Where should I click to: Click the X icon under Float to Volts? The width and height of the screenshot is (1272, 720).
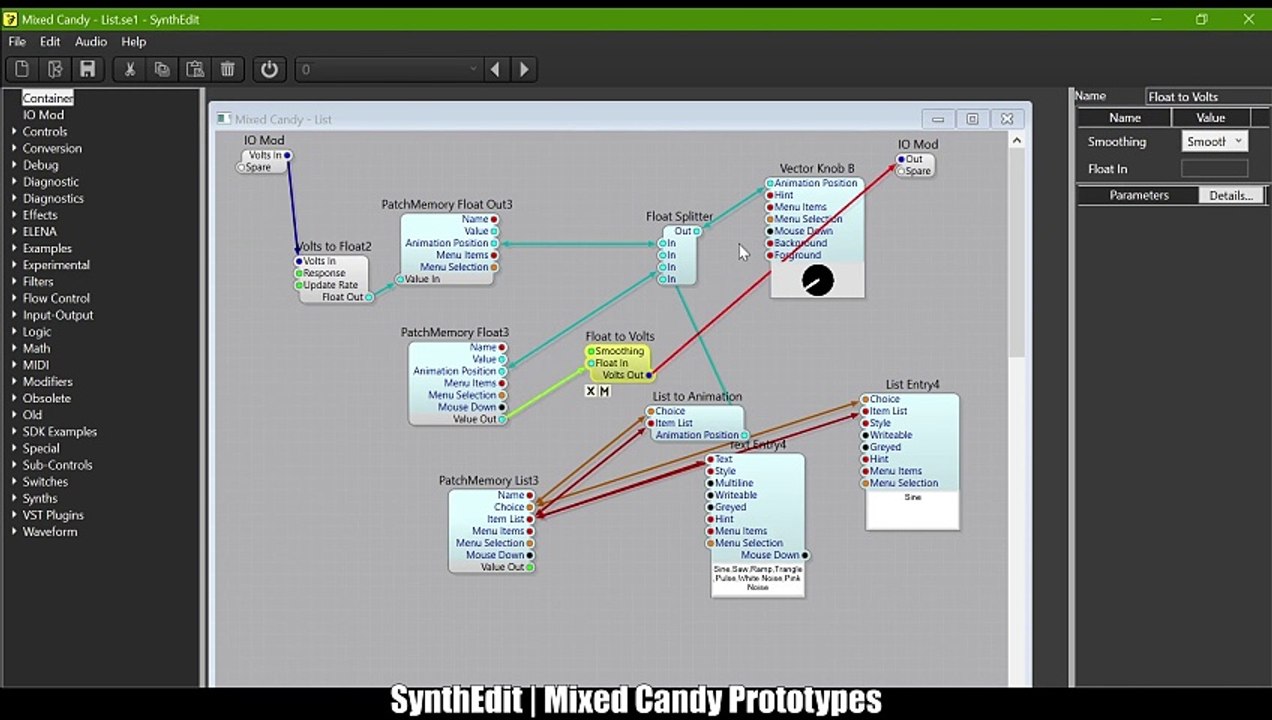[590, 391]
